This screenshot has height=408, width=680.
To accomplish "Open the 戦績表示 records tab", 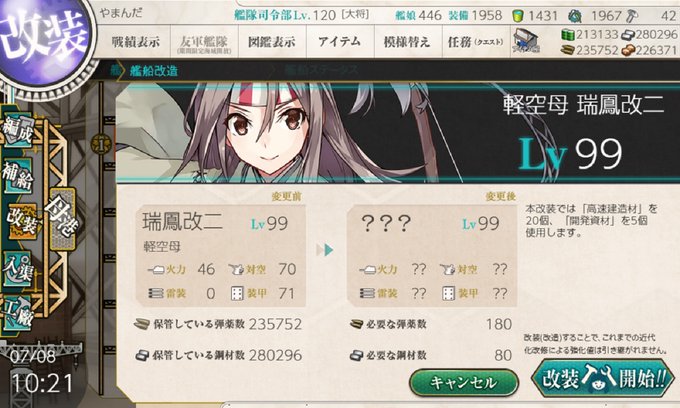I will [135, 42].
